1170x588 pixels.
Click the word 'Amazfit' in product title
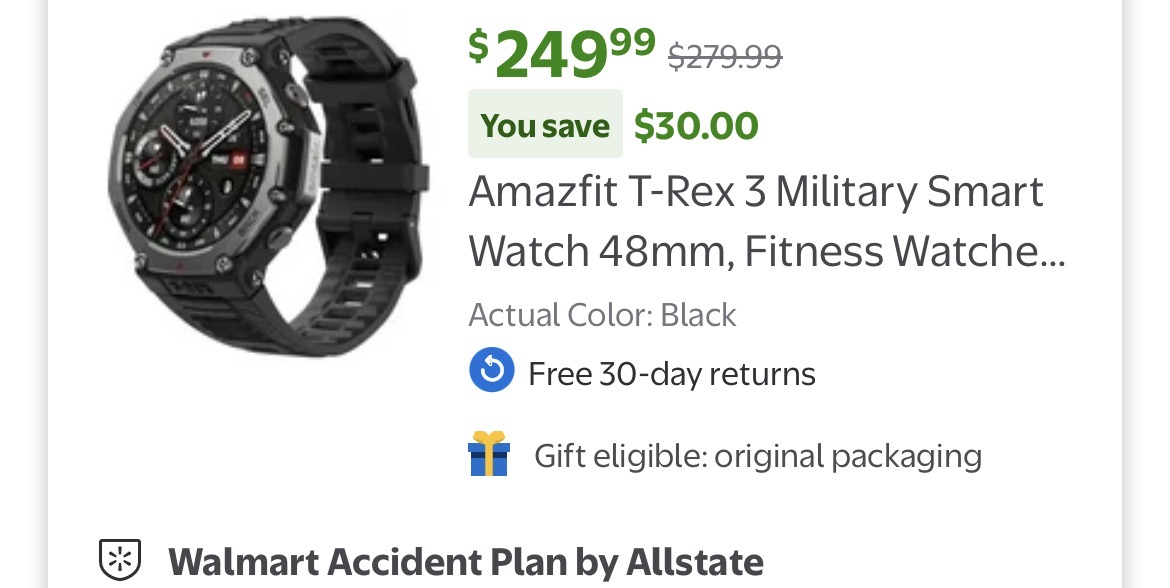(543, 192)
